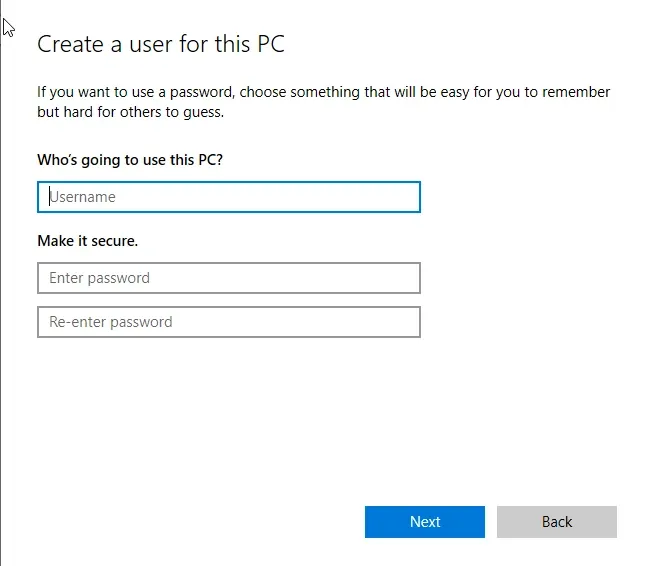Viewport: 651px width, 566px height.
Task: Click the "Enter password" placeholder text
Action: [99, 278]
